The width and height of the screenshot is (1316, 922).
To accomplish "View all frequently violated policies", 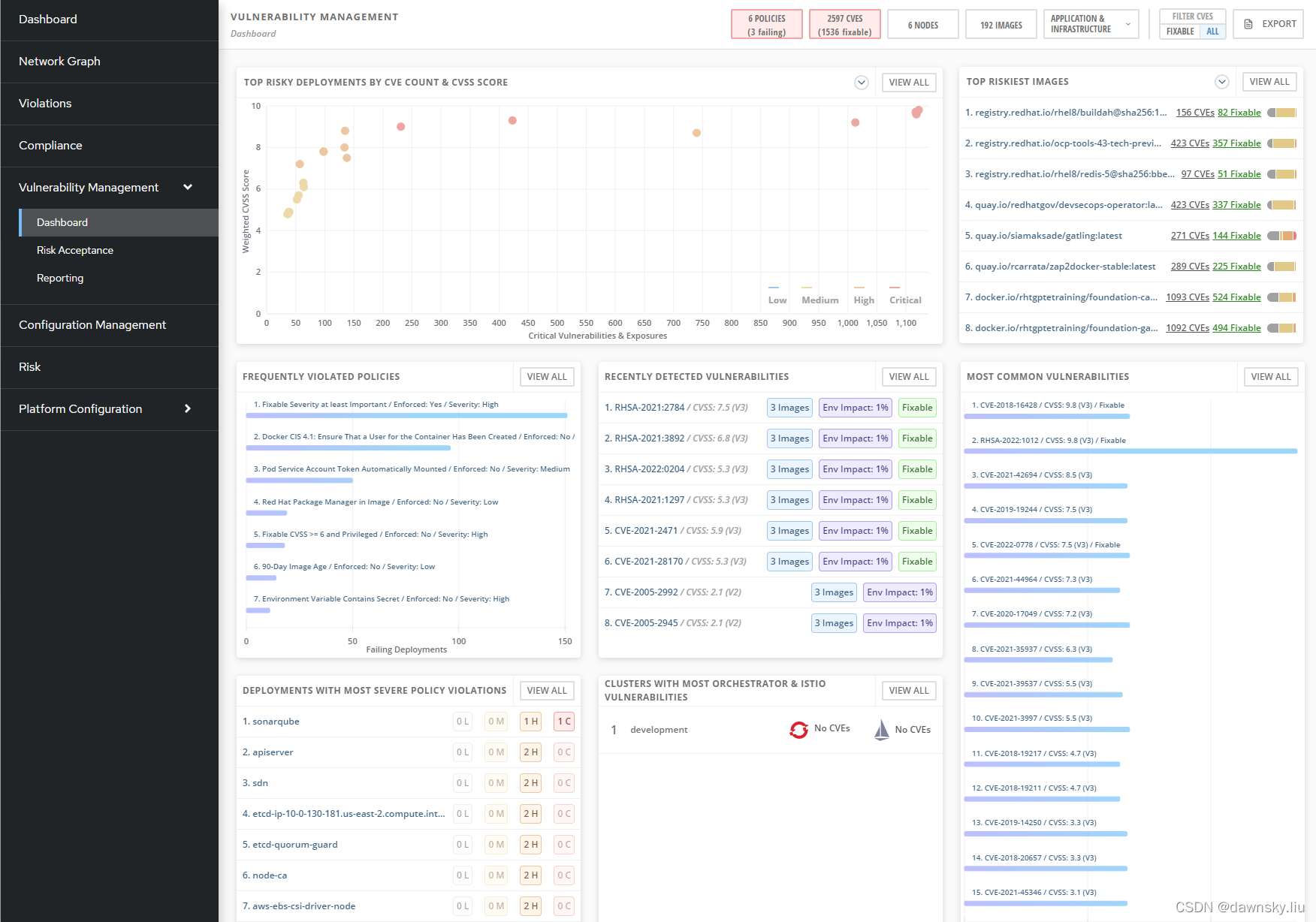I will tap(547, 377).
